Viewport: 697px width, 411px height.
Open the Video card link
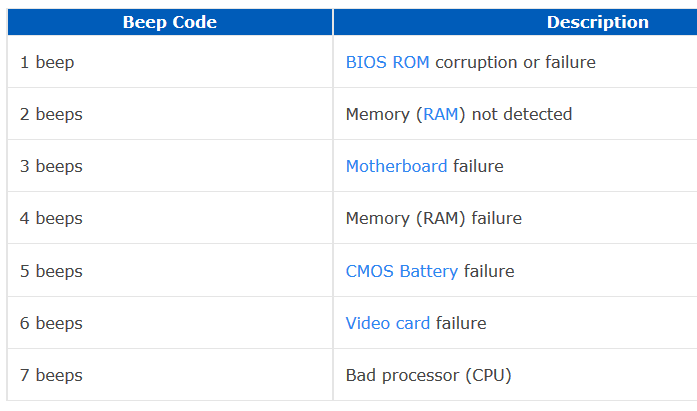(x=388, y=323)
